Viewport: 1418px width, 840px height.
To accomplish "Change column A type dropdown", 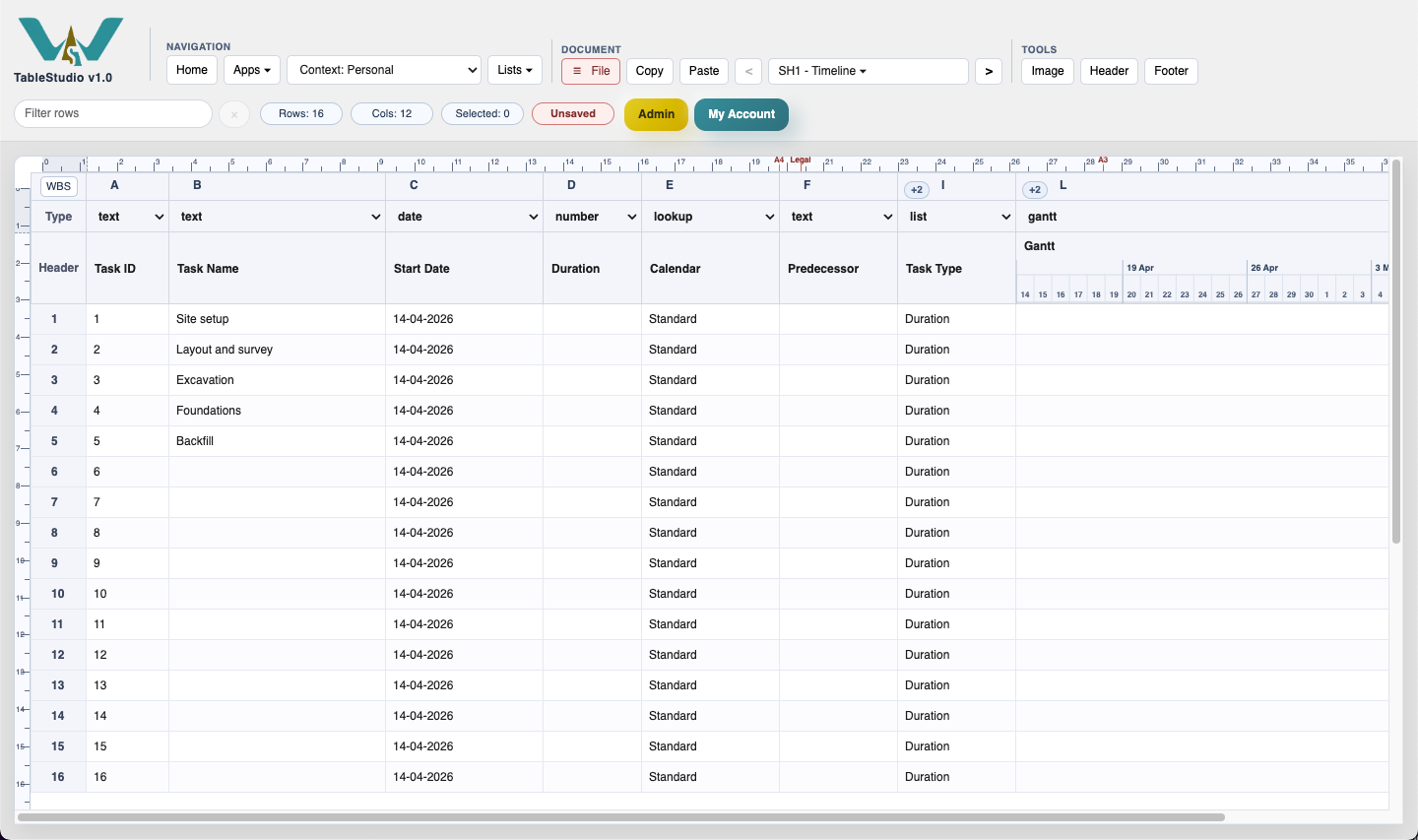I will pos(130,217).
